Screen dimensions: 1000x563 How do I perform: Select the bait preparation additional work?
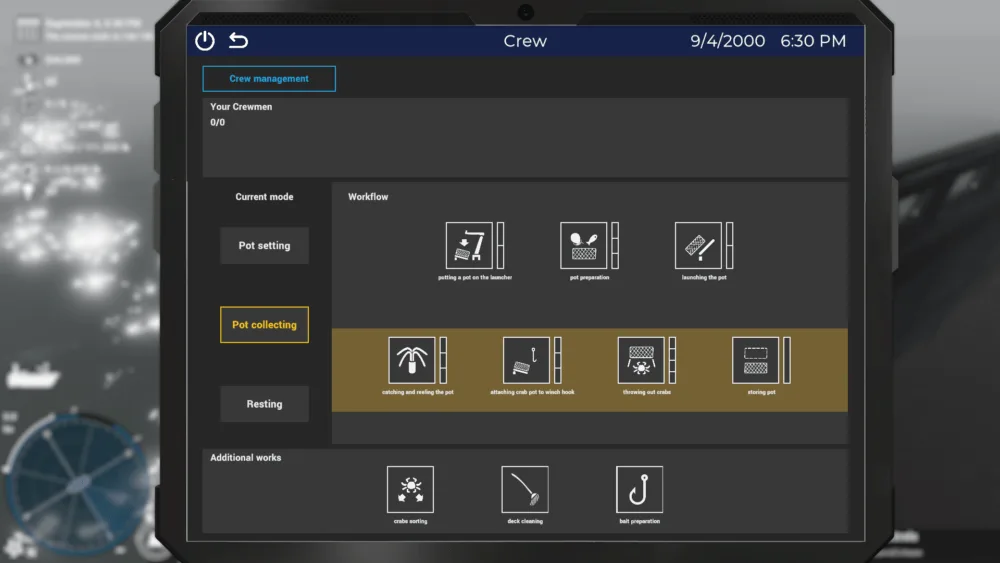coord(640,489)
